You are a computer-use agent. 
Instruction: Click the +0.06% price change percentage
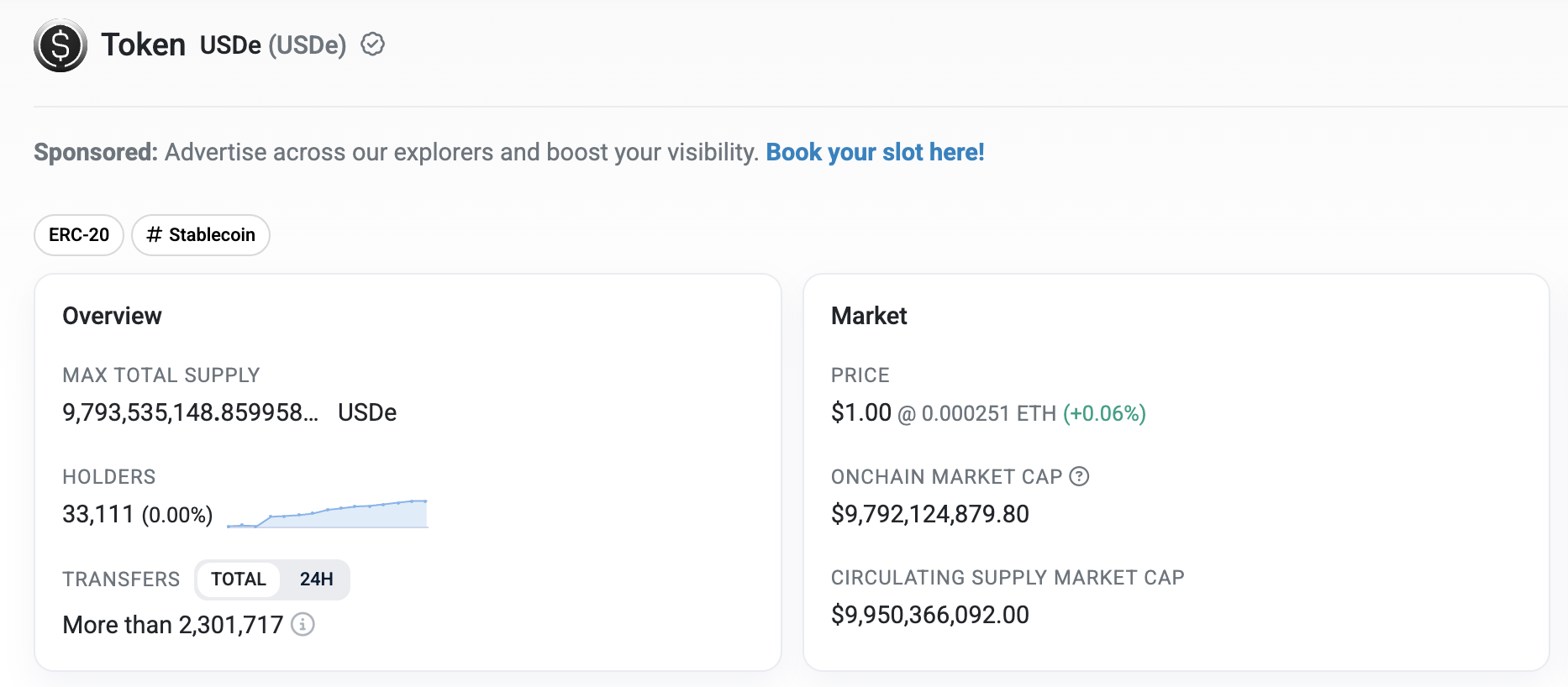[1104, 413]
